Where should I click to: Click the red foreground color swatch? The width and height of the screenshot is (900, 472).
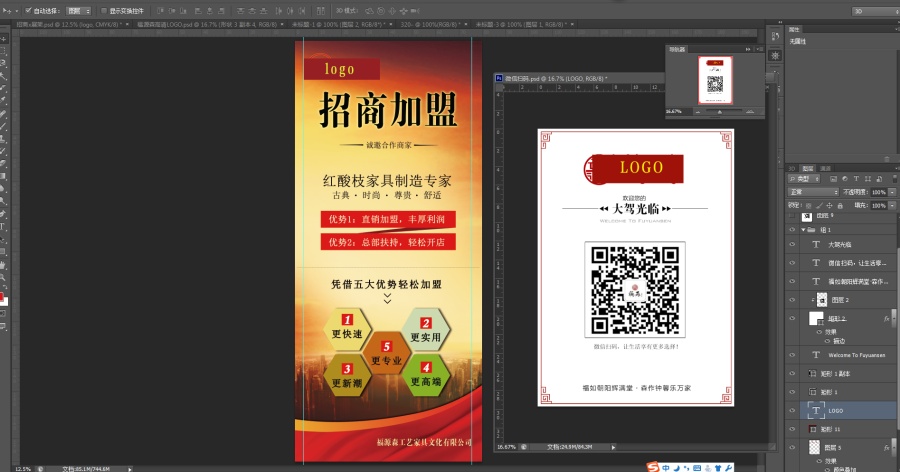point(2,296)
